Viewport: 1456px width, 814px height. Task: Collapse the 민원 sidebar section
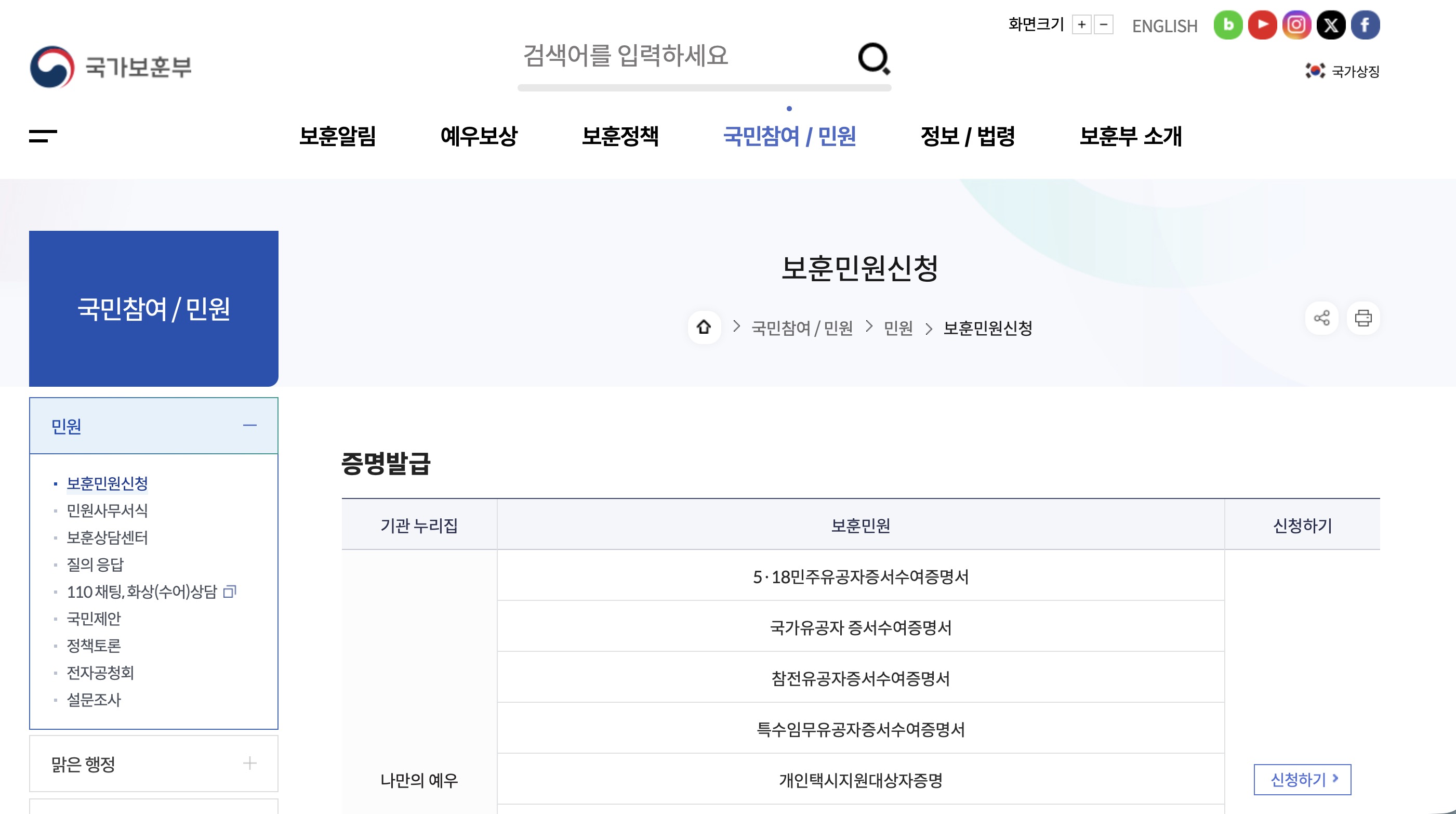(249, 426)
